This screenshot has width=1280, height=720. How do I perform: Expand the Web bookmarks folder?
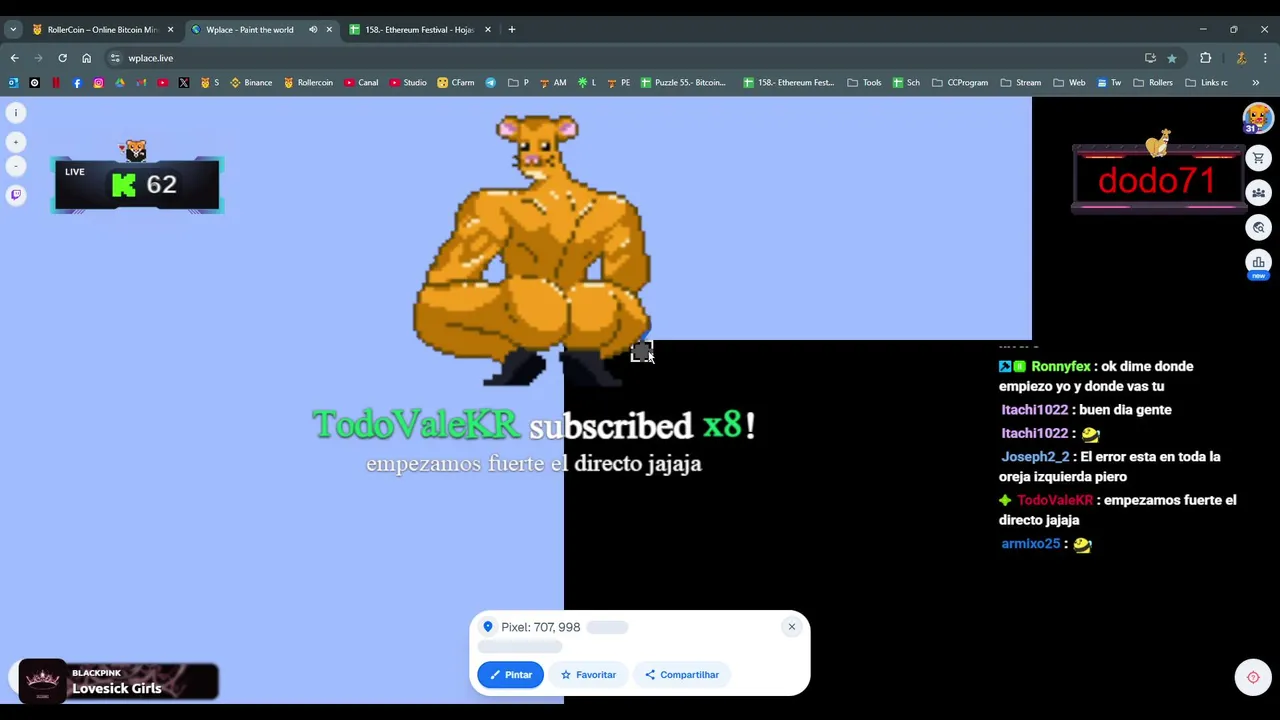click(1069, 83)
